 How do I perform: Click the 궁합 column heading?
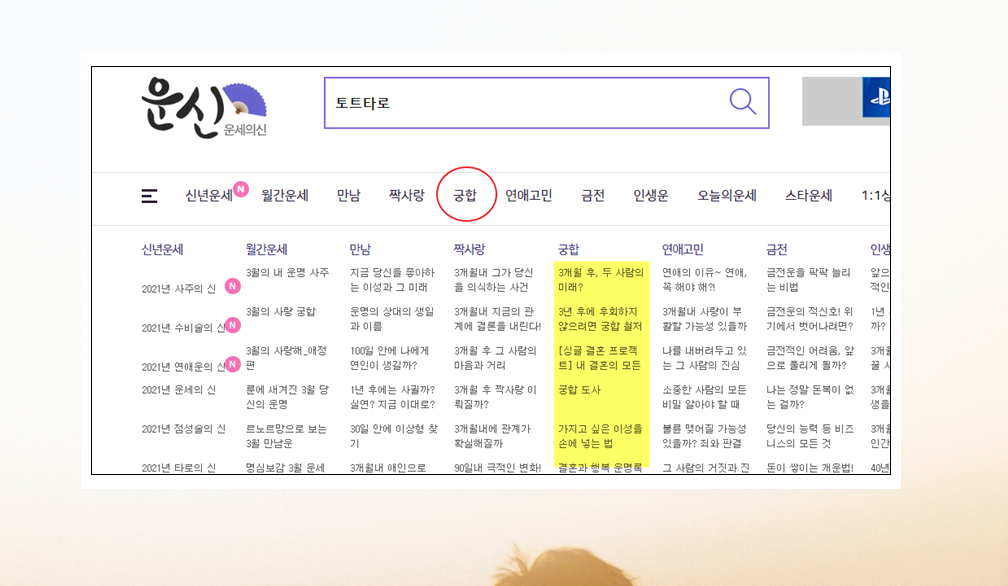pyautogui.click(x=568, y=249)
